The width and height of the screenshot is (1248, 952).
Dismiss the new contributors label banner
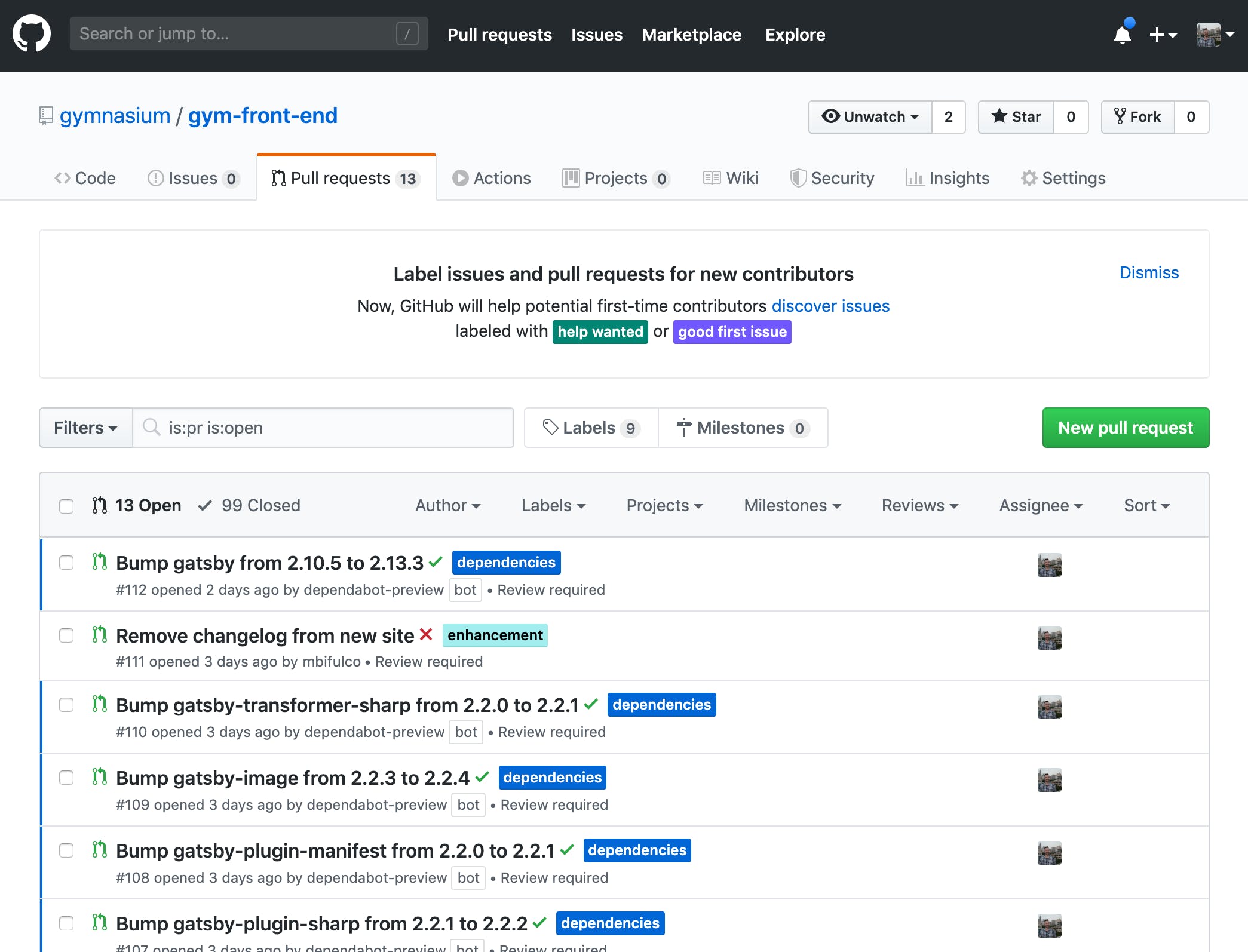[x=1148, y=272]
